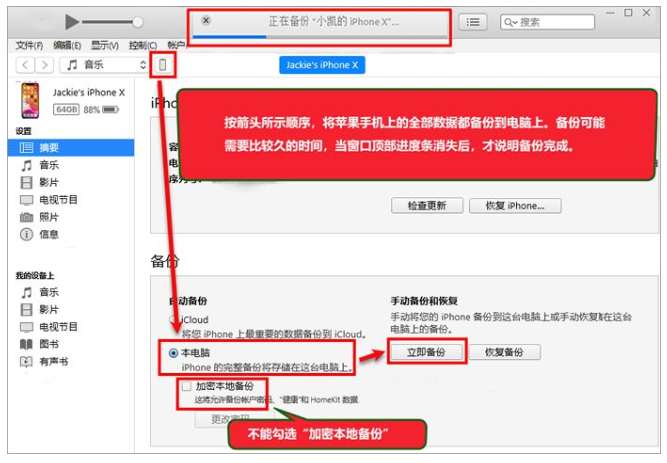Open the list view icon button
The height and width of the screenshot is (463, 667).
coord(473,22)
